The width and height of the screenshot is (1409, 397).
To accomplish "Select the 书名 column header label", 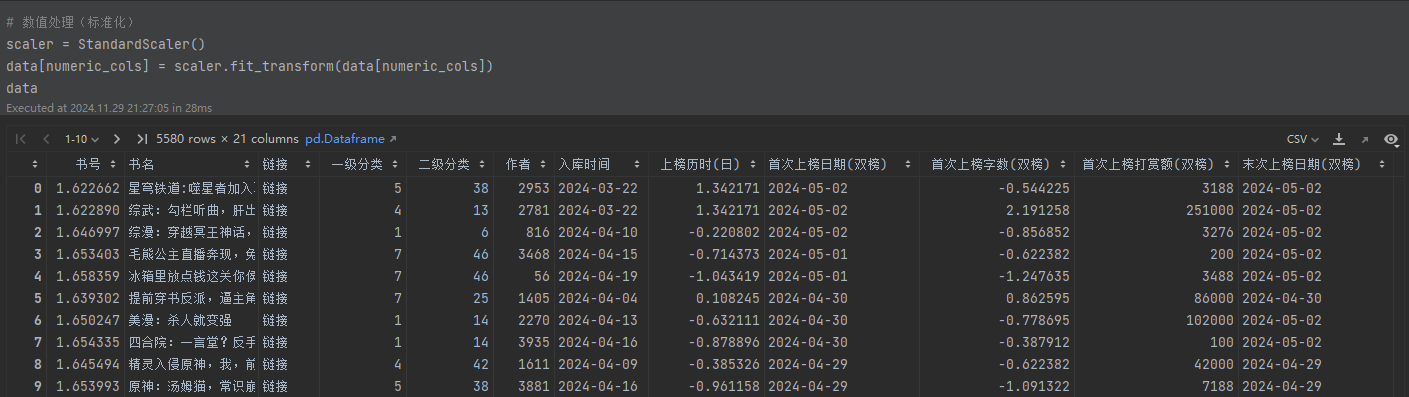I will click(x=141, y=164).
